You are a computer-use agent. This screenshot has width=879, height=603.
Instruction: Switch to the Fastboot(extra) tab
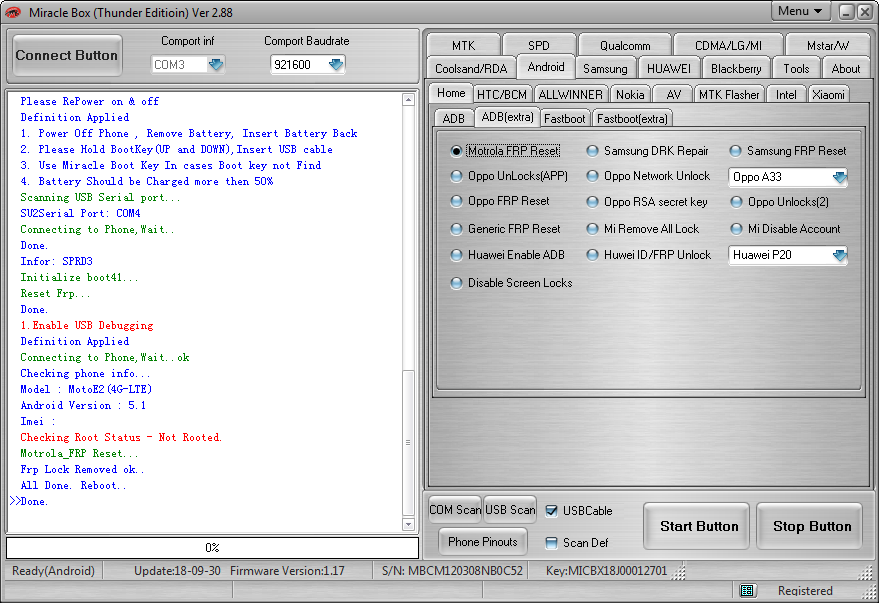[x=632, y=118]
